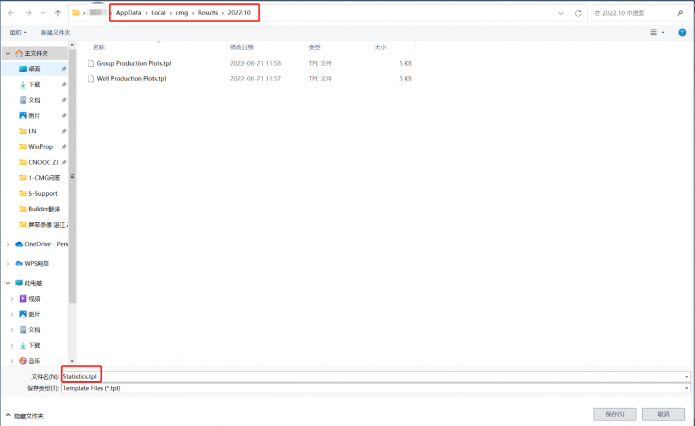Select Well Production Plots.tpl file
Viewport: 695px width, 426px height.
(x=130, y=78)
